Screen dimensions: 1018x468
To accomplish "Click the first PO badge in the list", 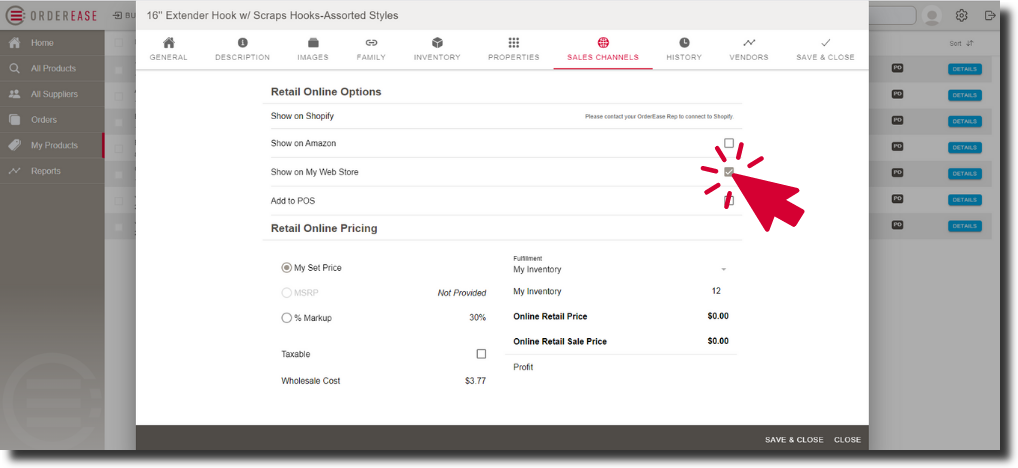I will pos(897,68).
